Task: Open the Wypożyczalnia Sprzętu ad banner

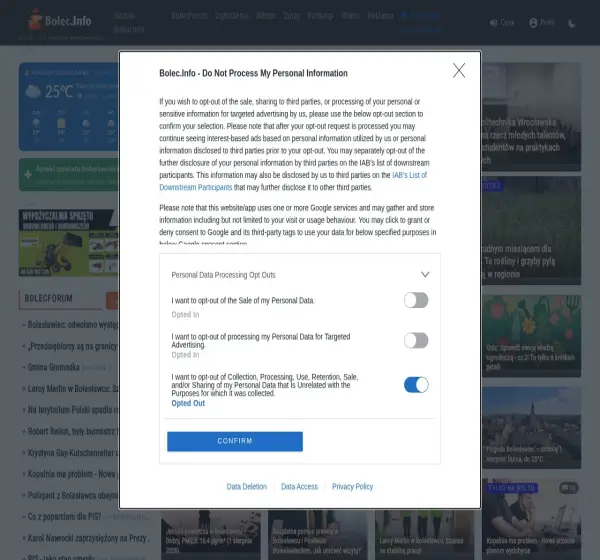Action: tap(69, 242)
